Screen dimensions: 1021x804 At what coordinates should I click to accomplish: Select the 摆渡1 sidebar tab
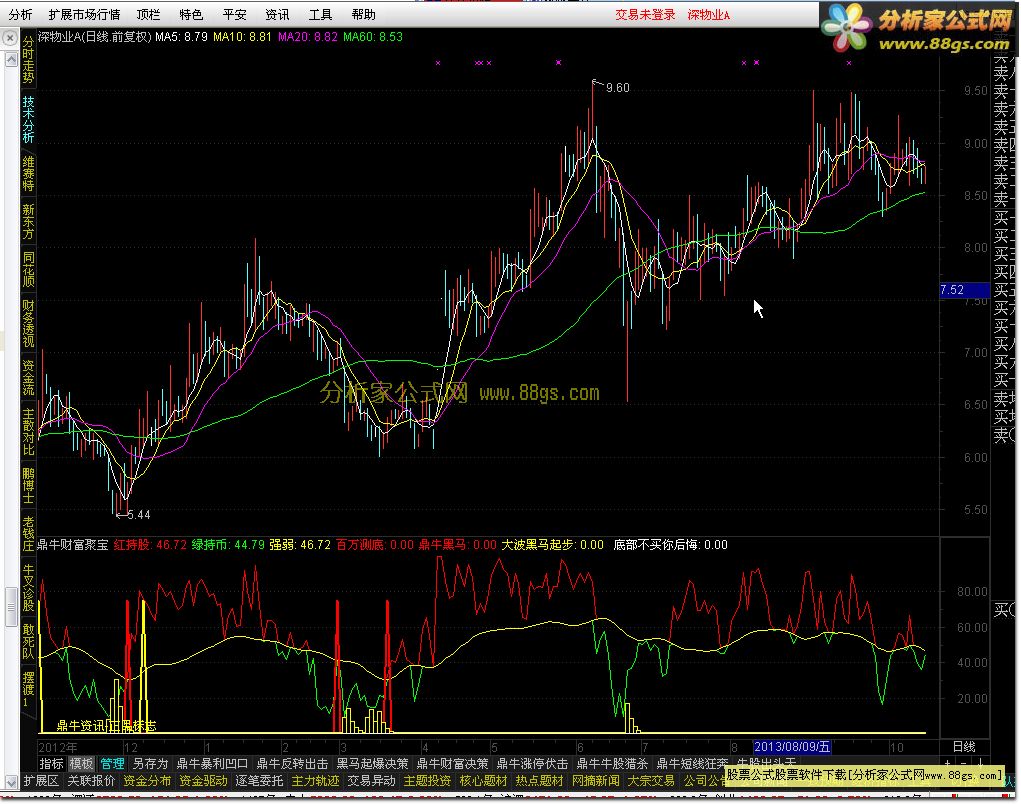coord(28,690)
